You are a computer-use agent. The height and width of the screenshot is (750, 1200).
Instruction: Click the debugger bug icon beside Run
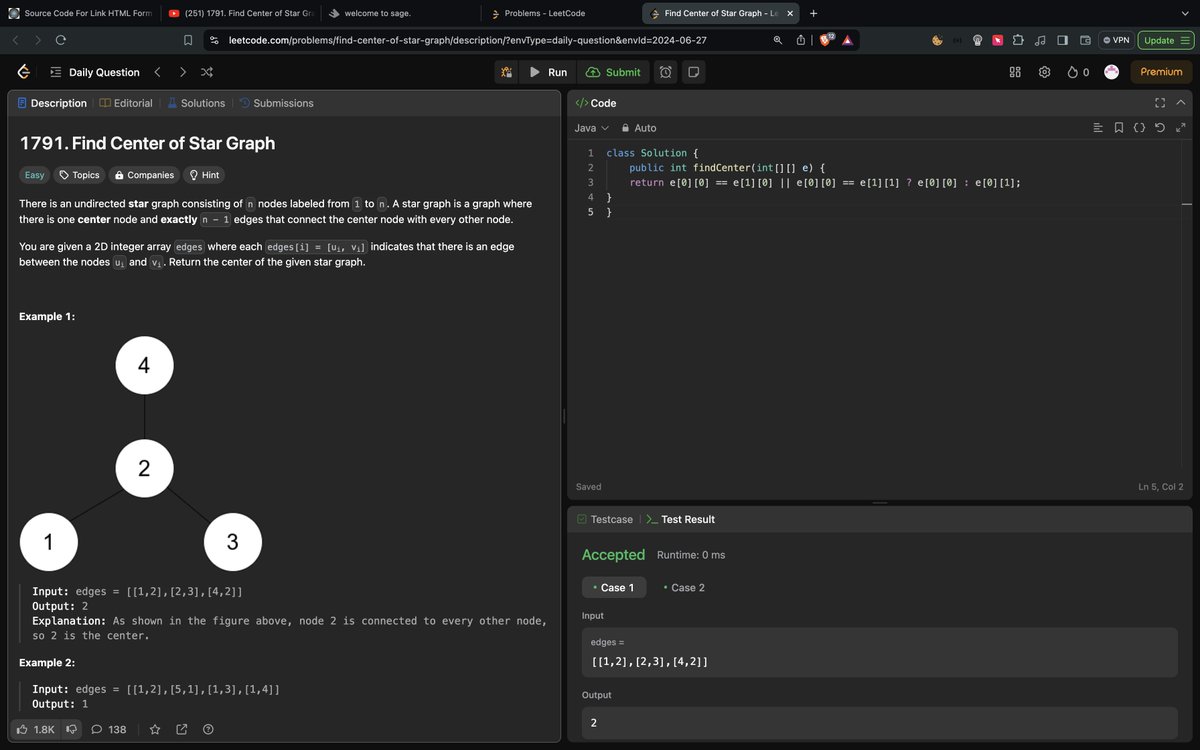[x=507, y=72]
